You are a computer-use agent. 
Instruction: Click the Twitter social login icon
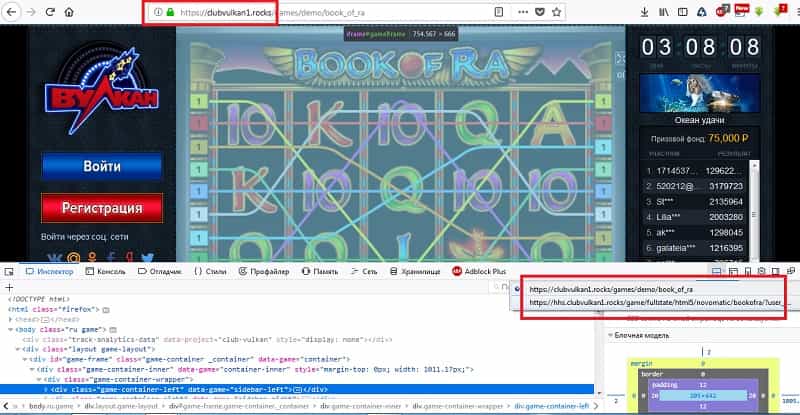(x=148, y=258)
